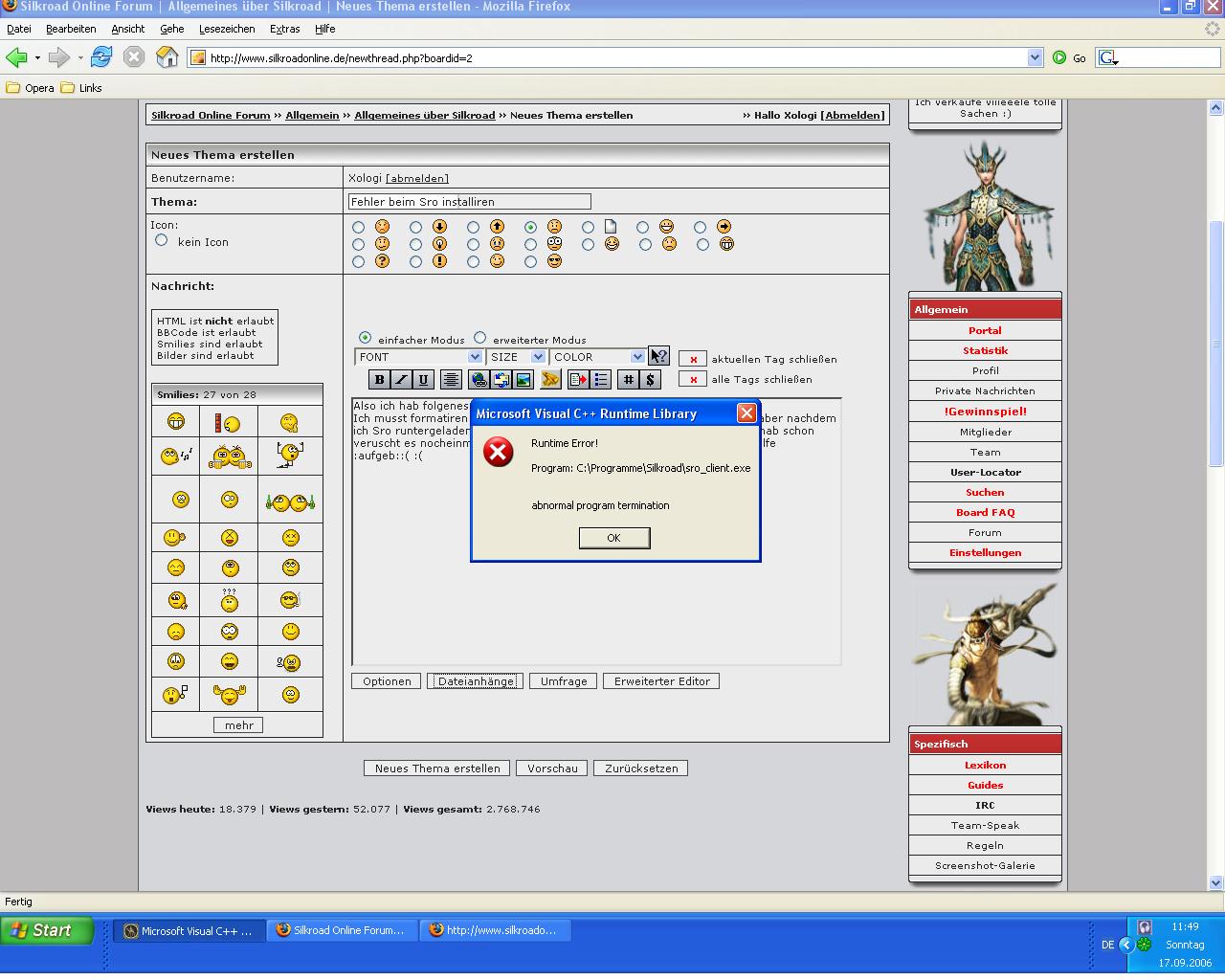Open the FONT dropdown
The height and width of the screenshot is (980, 1225).
coord(419,357)
